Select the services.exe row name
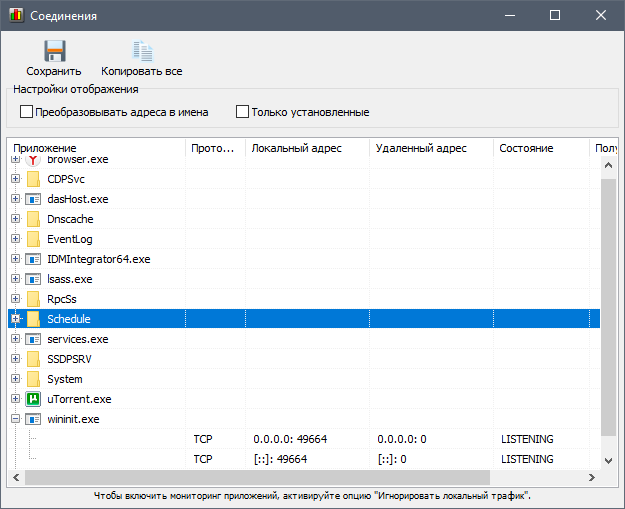 (x=78, y=339)
